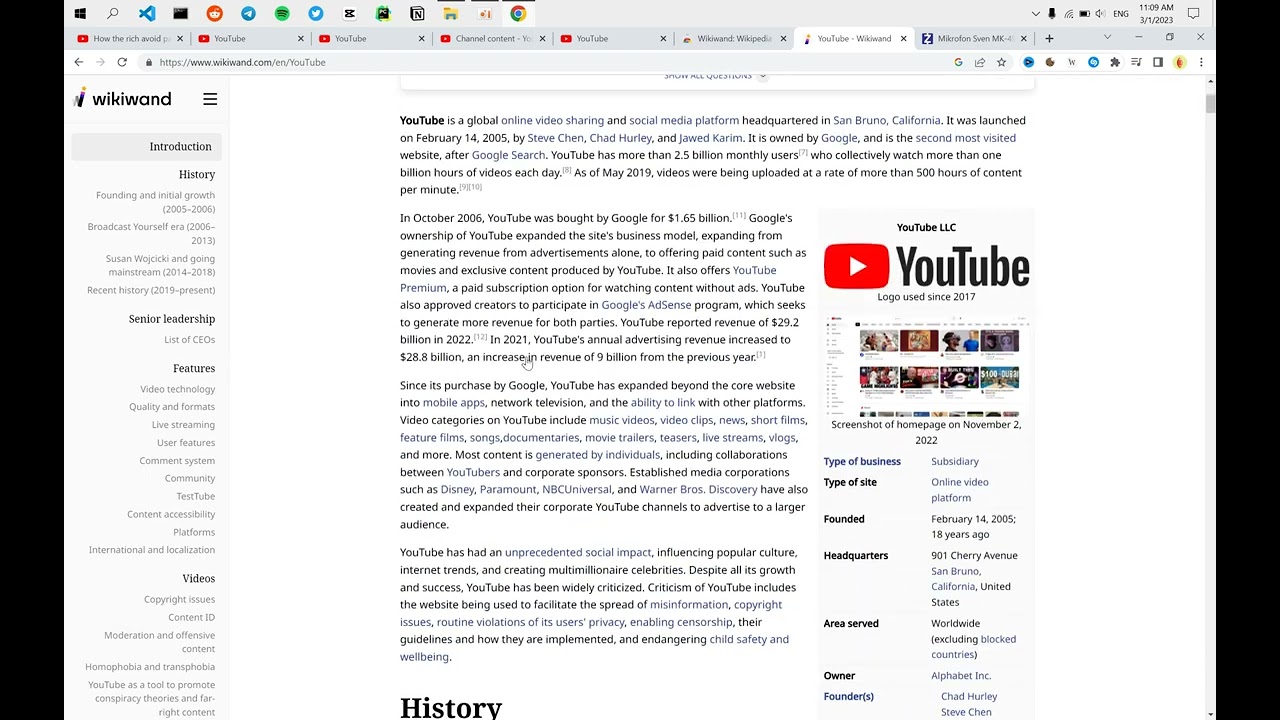Select 'List of CEOs' in the sidebar
Image resolution: width=1280 pixels, height=720 pixels.
[190, 340]
